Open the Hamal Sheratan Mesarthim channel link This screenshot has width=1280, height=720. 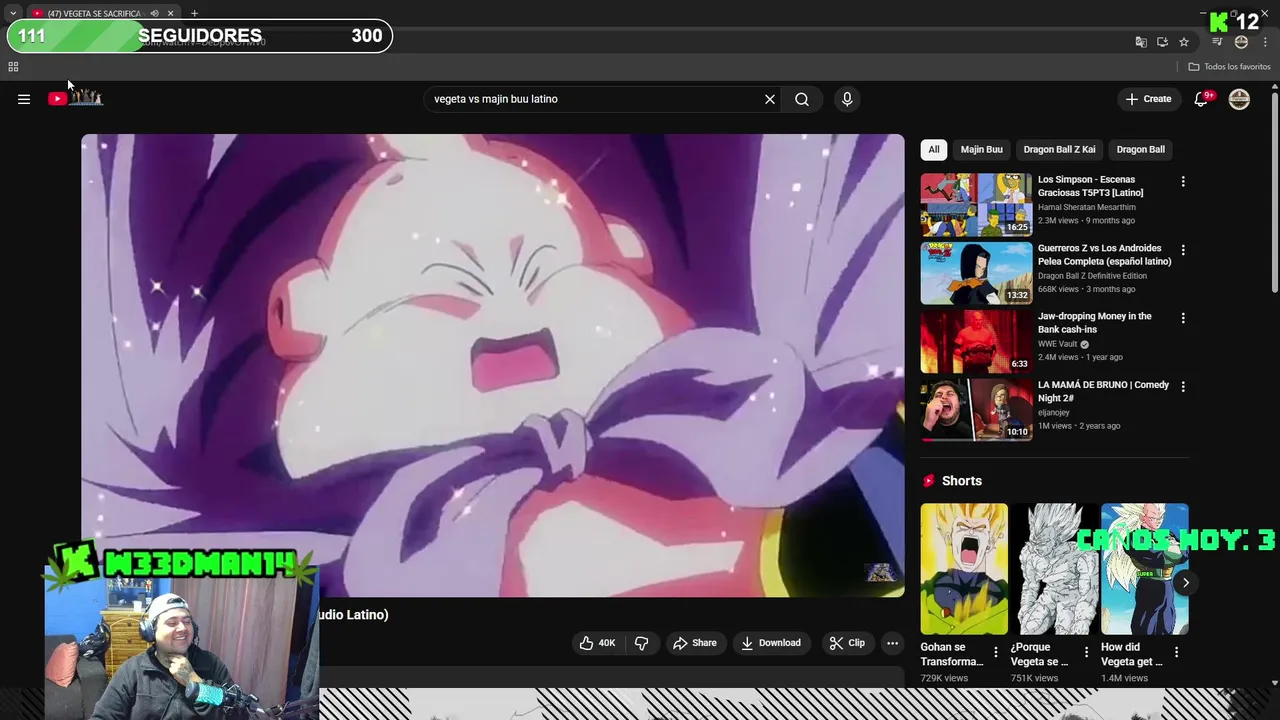(x=1086, y=207)
